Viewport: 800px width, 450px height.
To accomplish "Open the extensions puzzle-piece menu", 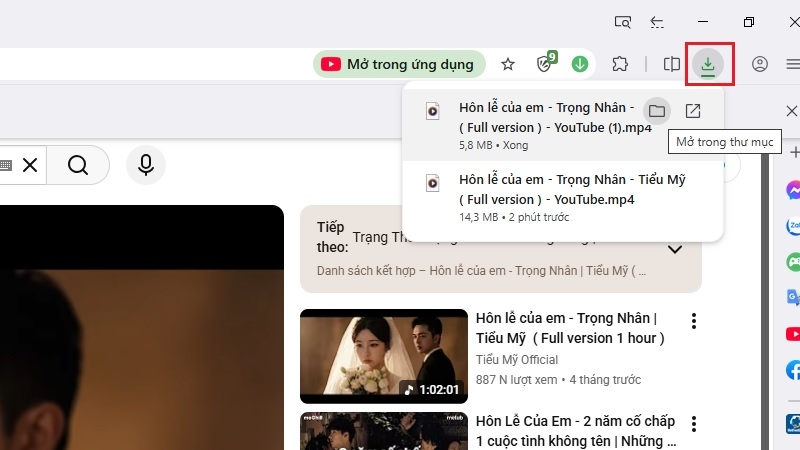I will pyautogui.click(x=620, y=64).
